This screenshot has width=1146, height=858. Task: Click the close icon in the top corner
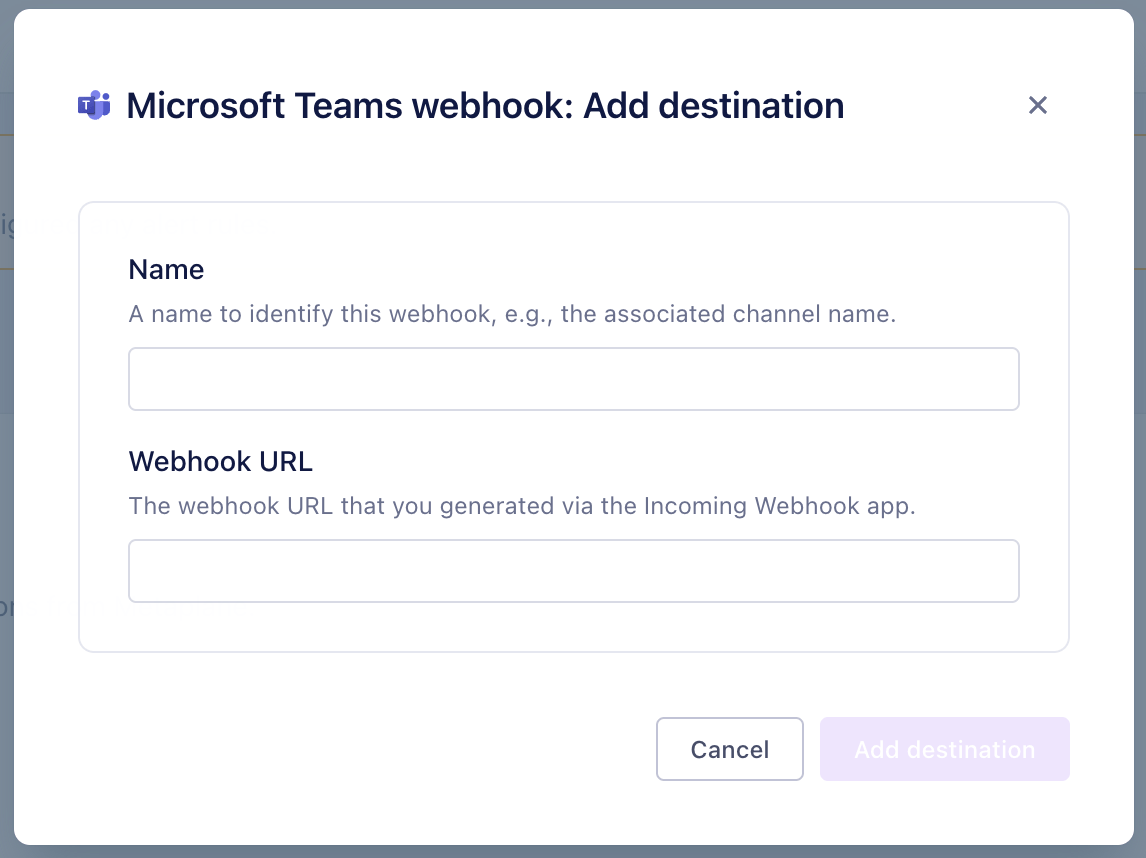point(1037,105)
